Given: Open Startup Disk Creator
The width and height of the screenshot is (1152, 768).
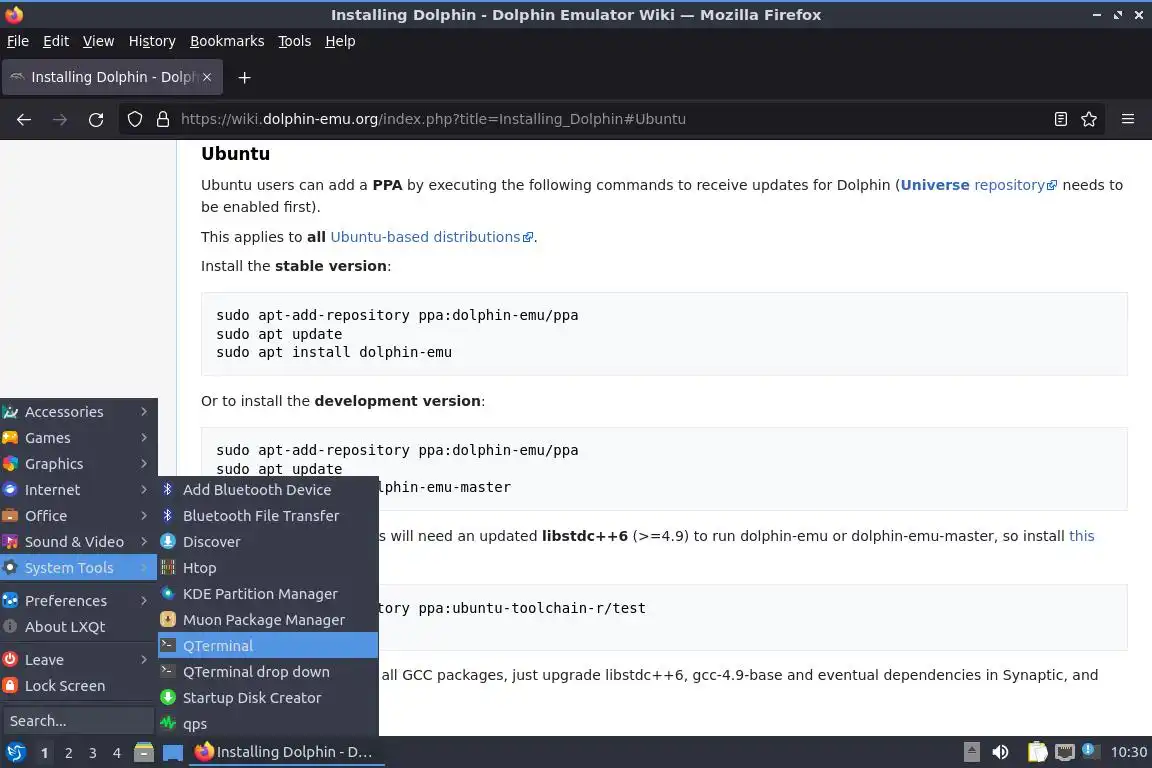Looking at the screenshot, I should [x=268, y=697].
